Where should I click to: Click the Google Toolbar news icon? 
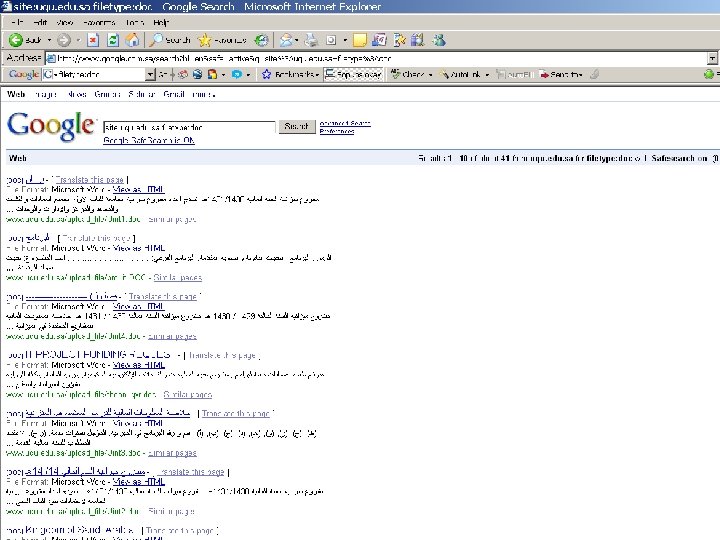pos(183,74)
